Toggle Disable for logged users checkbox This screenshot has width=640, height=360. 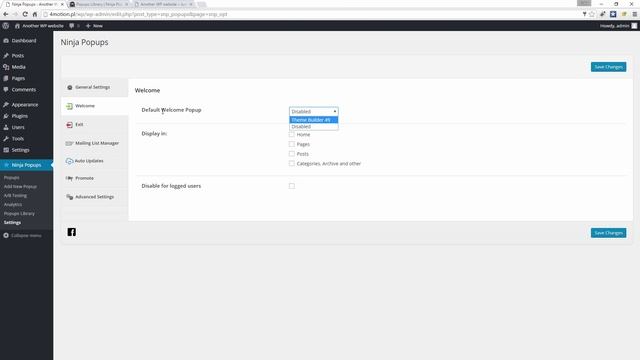pyautogui.click(x=291, y=186)
